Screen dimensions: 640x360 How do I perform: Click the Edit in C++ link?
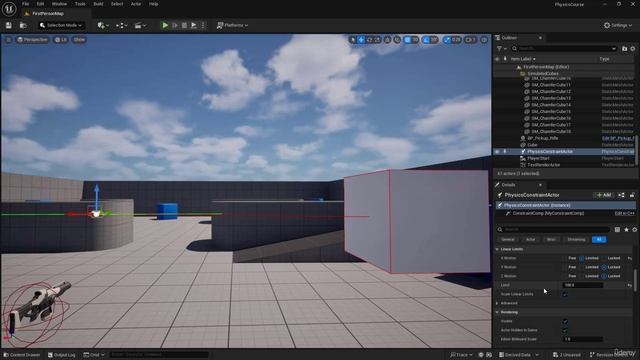pyautogui.click(x=624, y=213)
